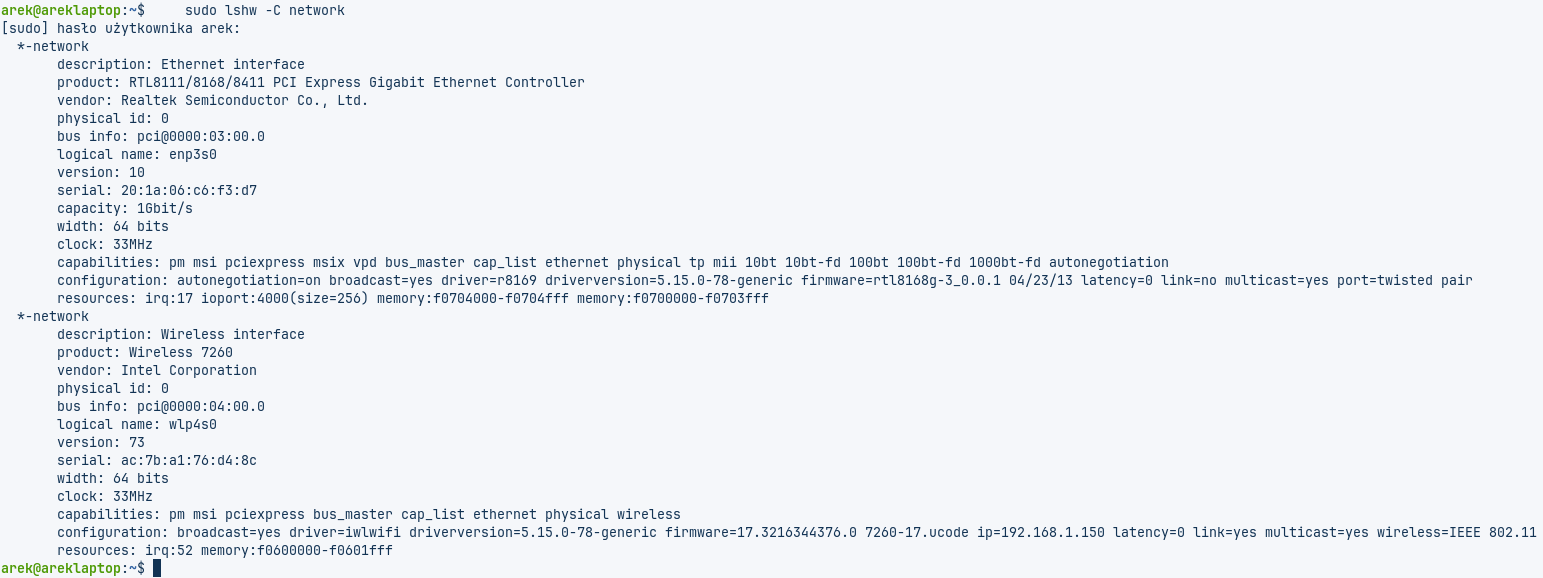This screenshot has width=1543, height=578.
Task: Click logical name wlp4s0
Action: [x=193, y=424]
